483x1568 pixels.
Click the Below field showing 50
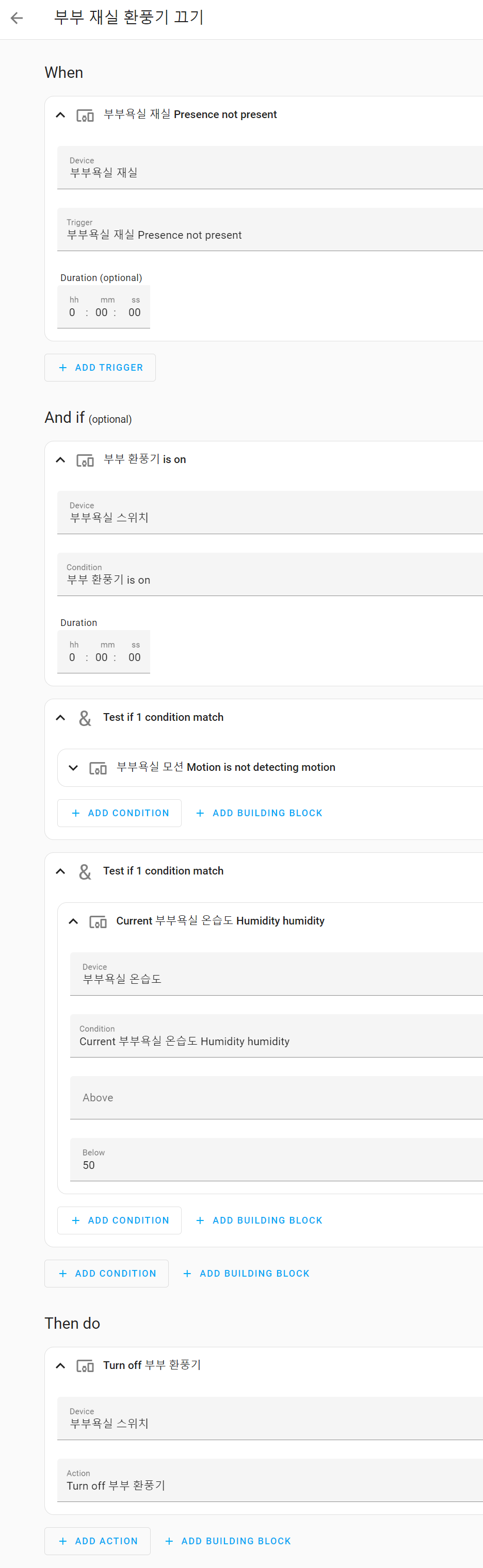coord(277,1160)
